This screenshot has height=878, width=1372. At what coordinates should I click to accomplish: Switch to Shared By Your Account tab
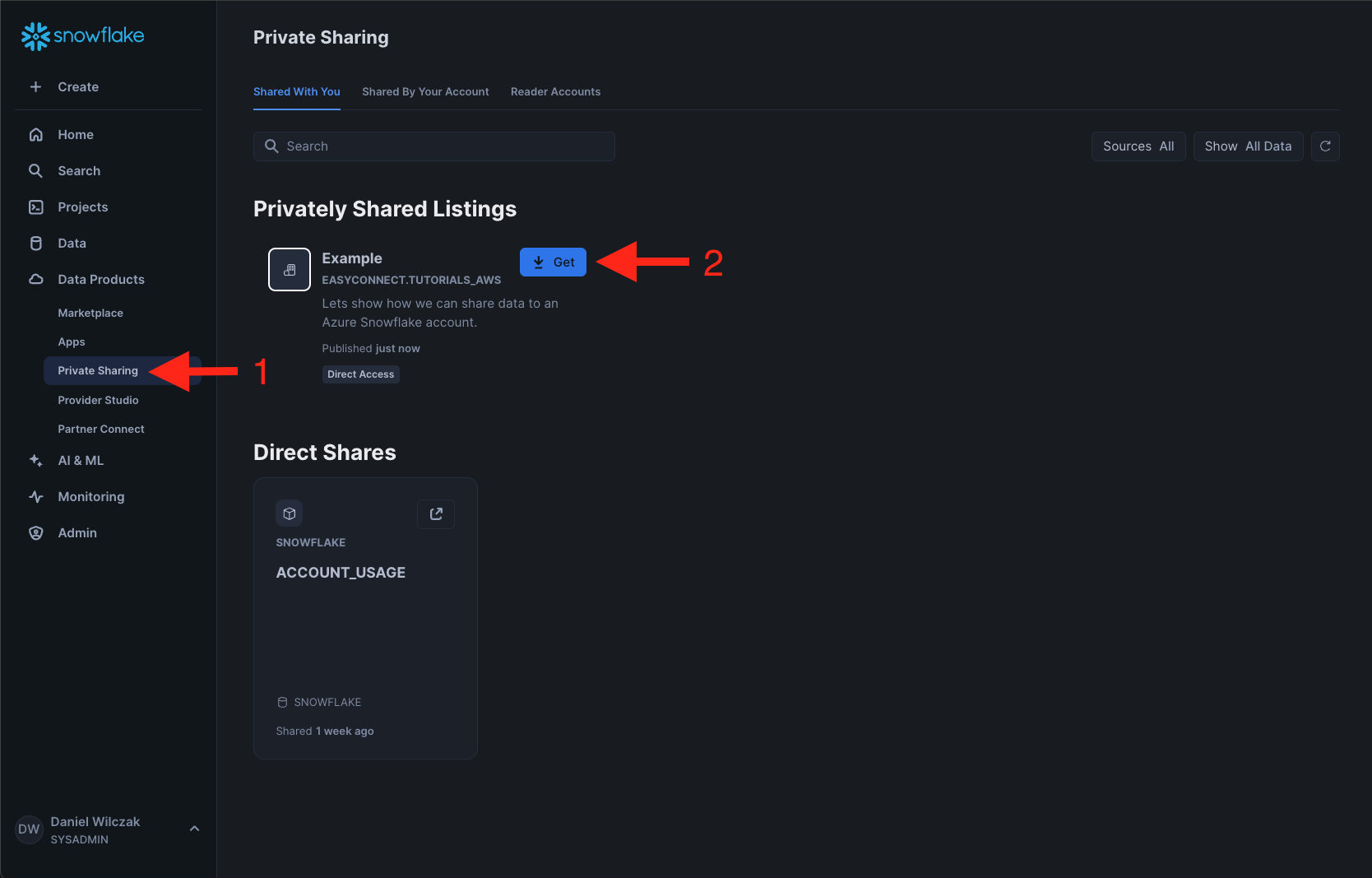tap(425, 92)
